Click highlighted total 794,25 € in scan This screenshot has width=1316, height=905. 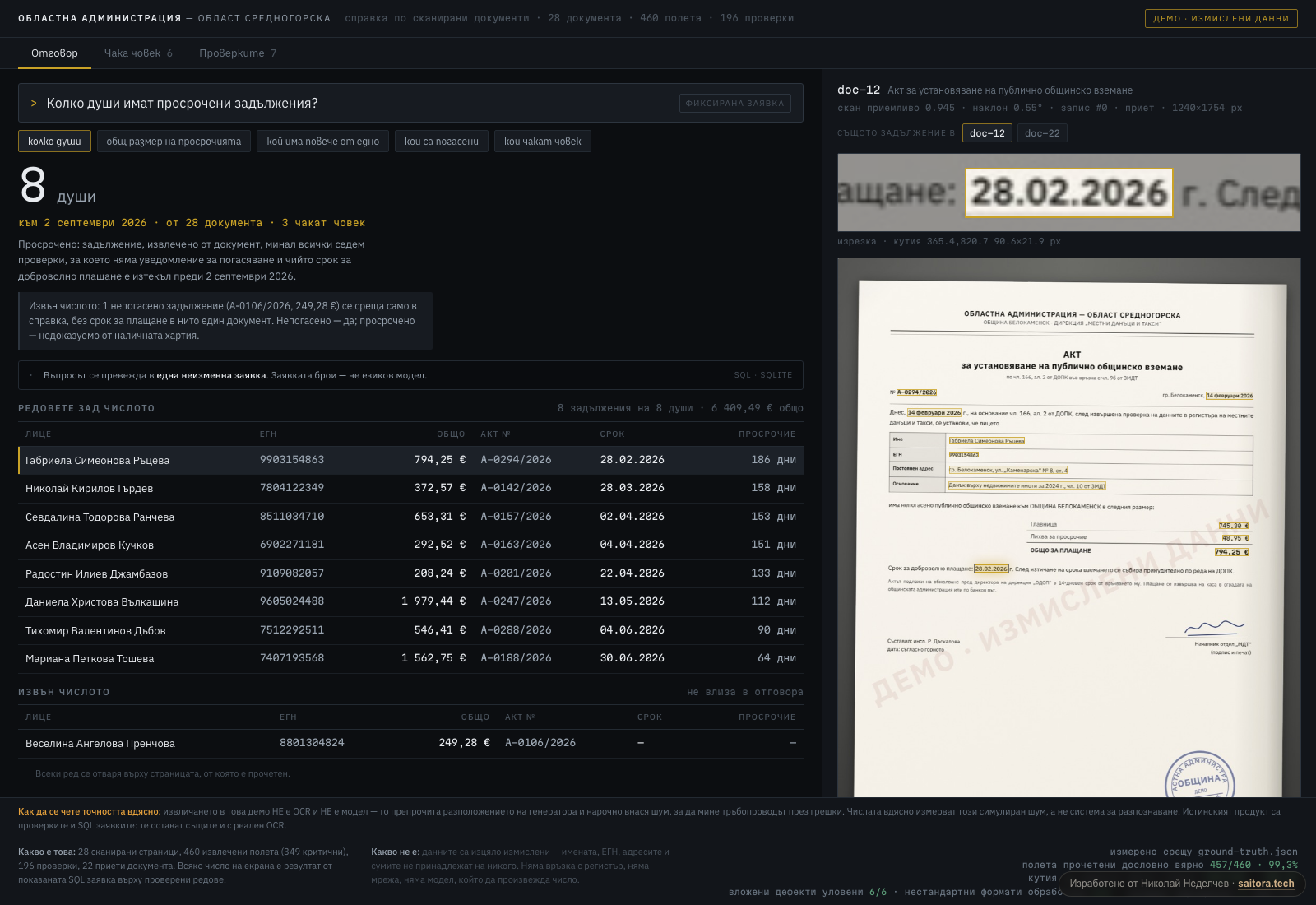click(1231, 552)
